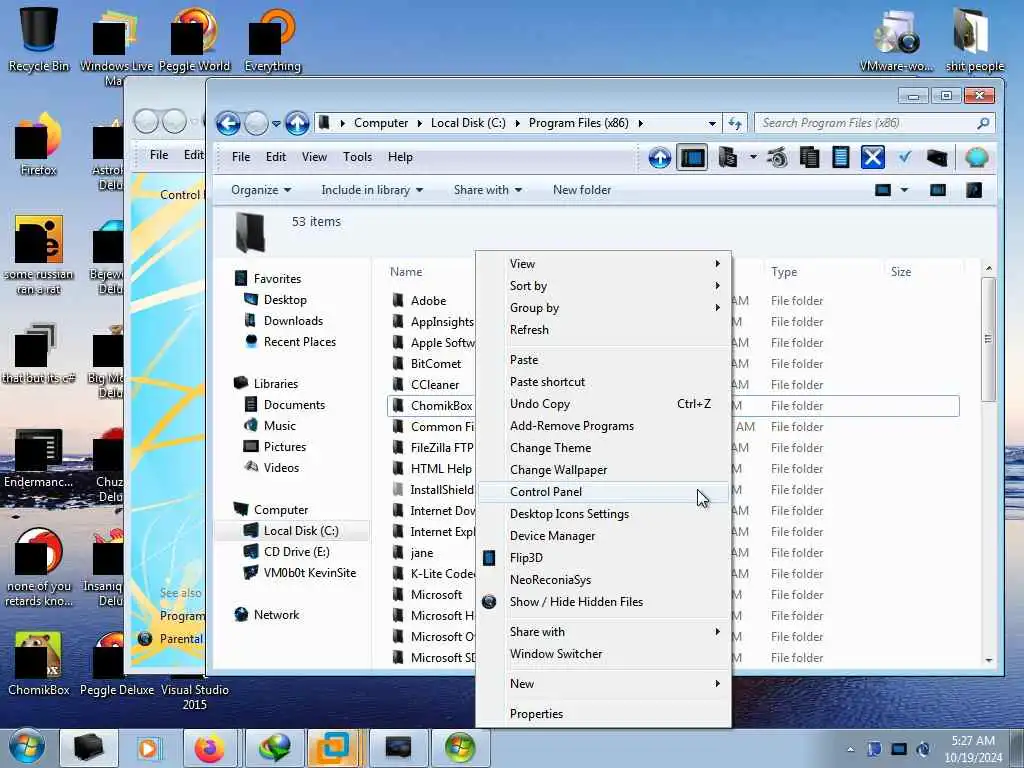Expand the New submenu in context menu
Screen dimensions: 1024x768
[604, 684]
